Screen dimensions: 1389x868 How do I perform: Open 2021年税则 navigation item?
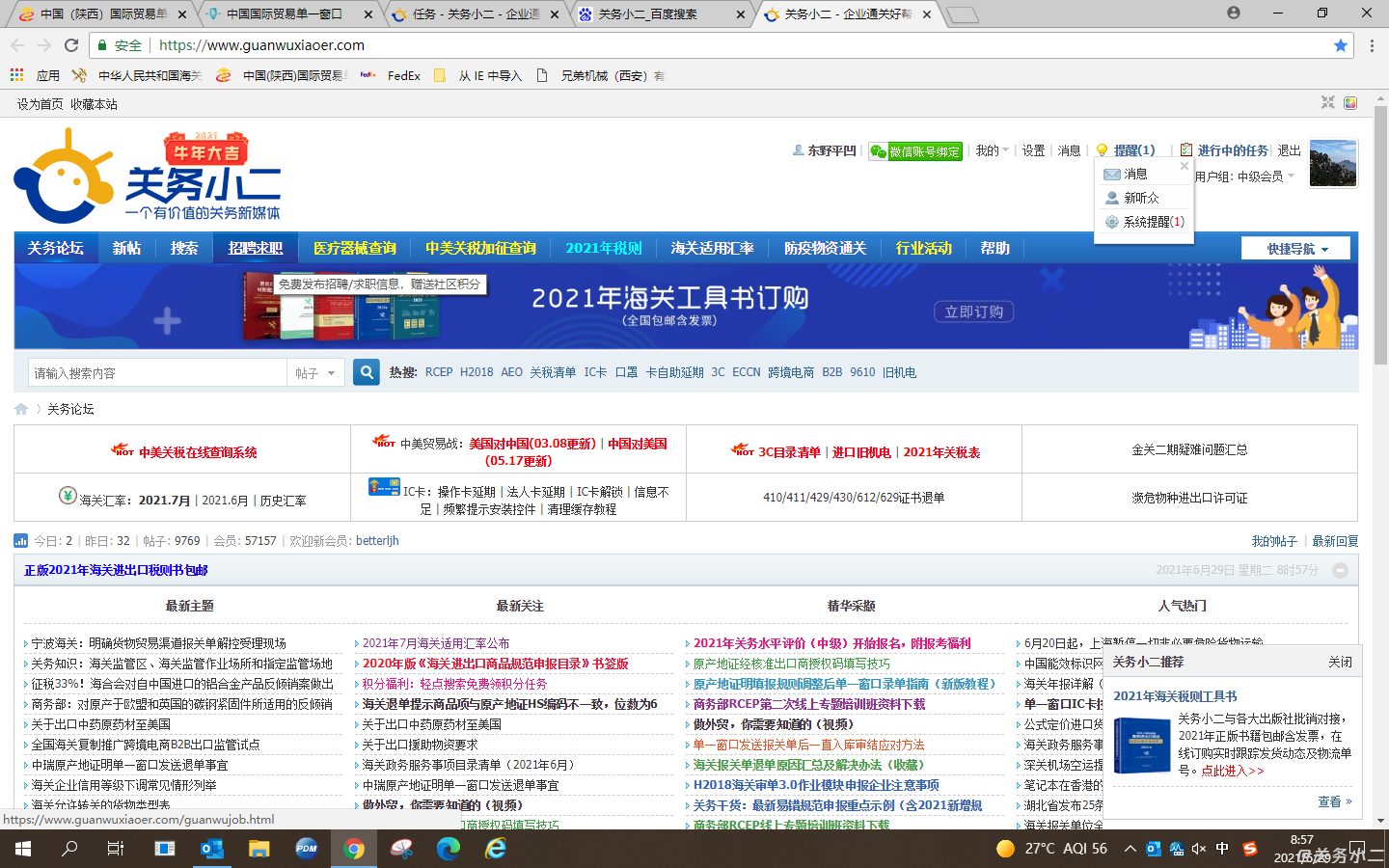(x=604, y=248)
